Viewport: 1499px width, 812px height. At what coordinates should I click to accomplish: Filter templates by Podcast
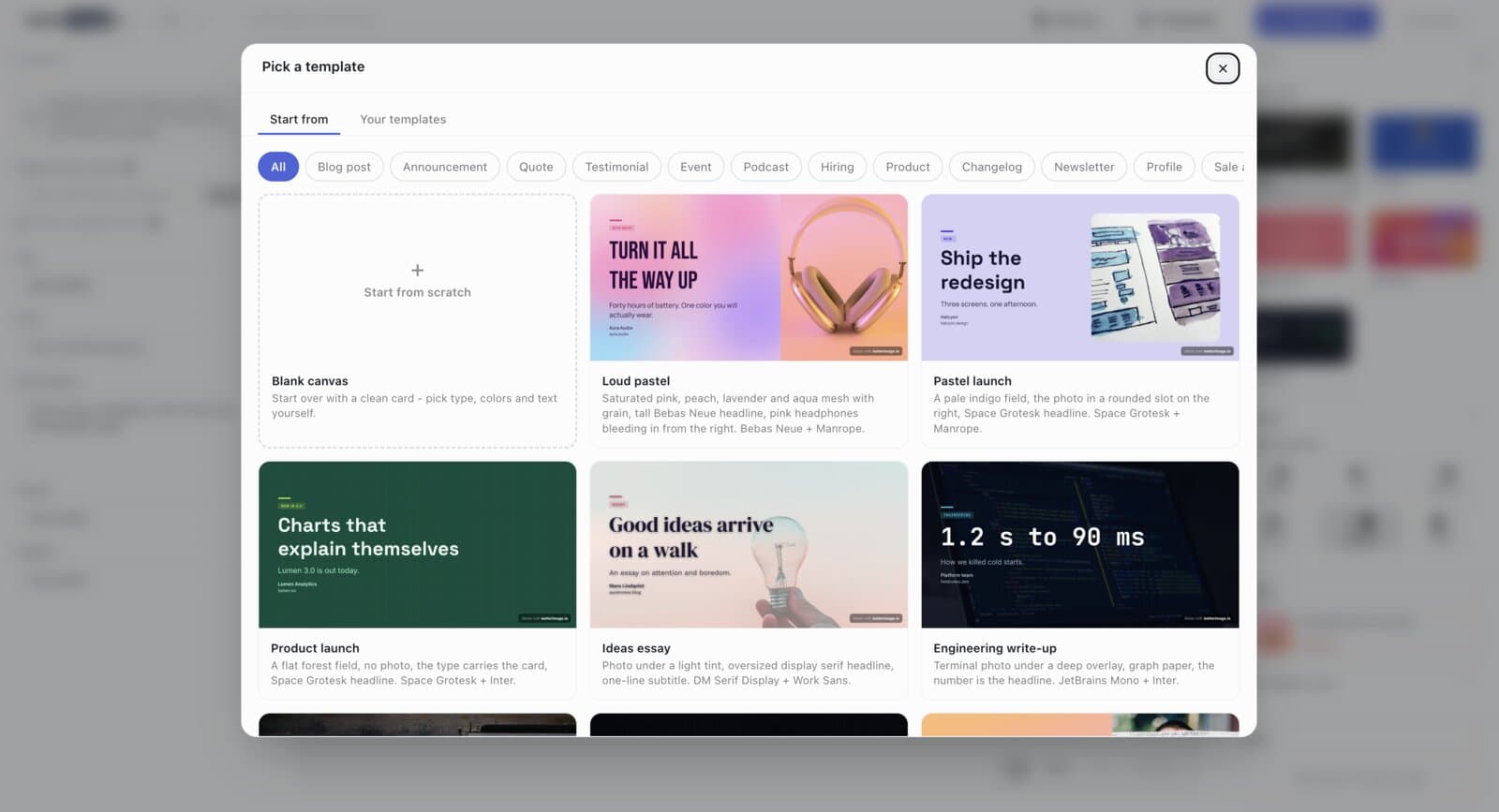[x=766, y=167]
